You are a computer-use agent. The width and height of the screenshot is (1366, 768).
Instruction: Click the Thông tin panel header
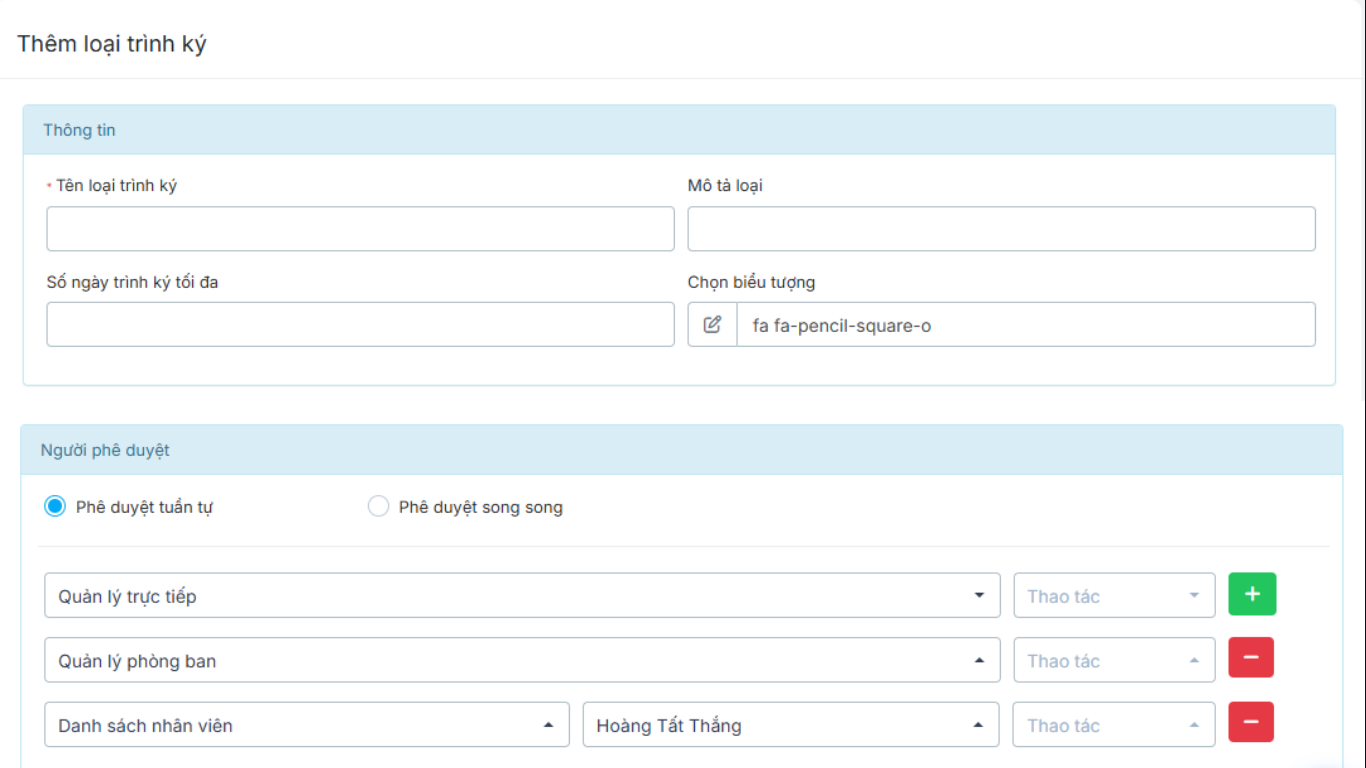679,130
